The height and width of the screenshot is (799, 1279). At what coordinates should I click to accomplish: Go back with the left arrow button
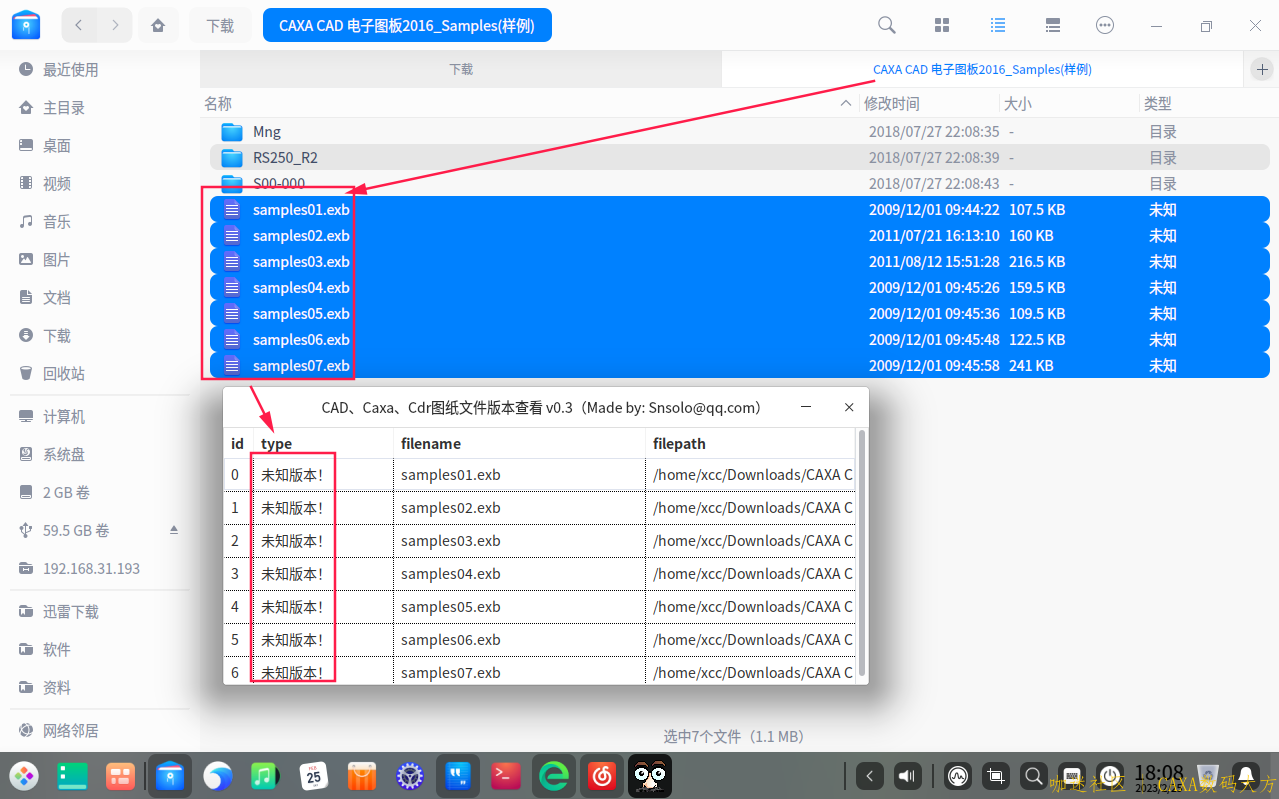79,26
